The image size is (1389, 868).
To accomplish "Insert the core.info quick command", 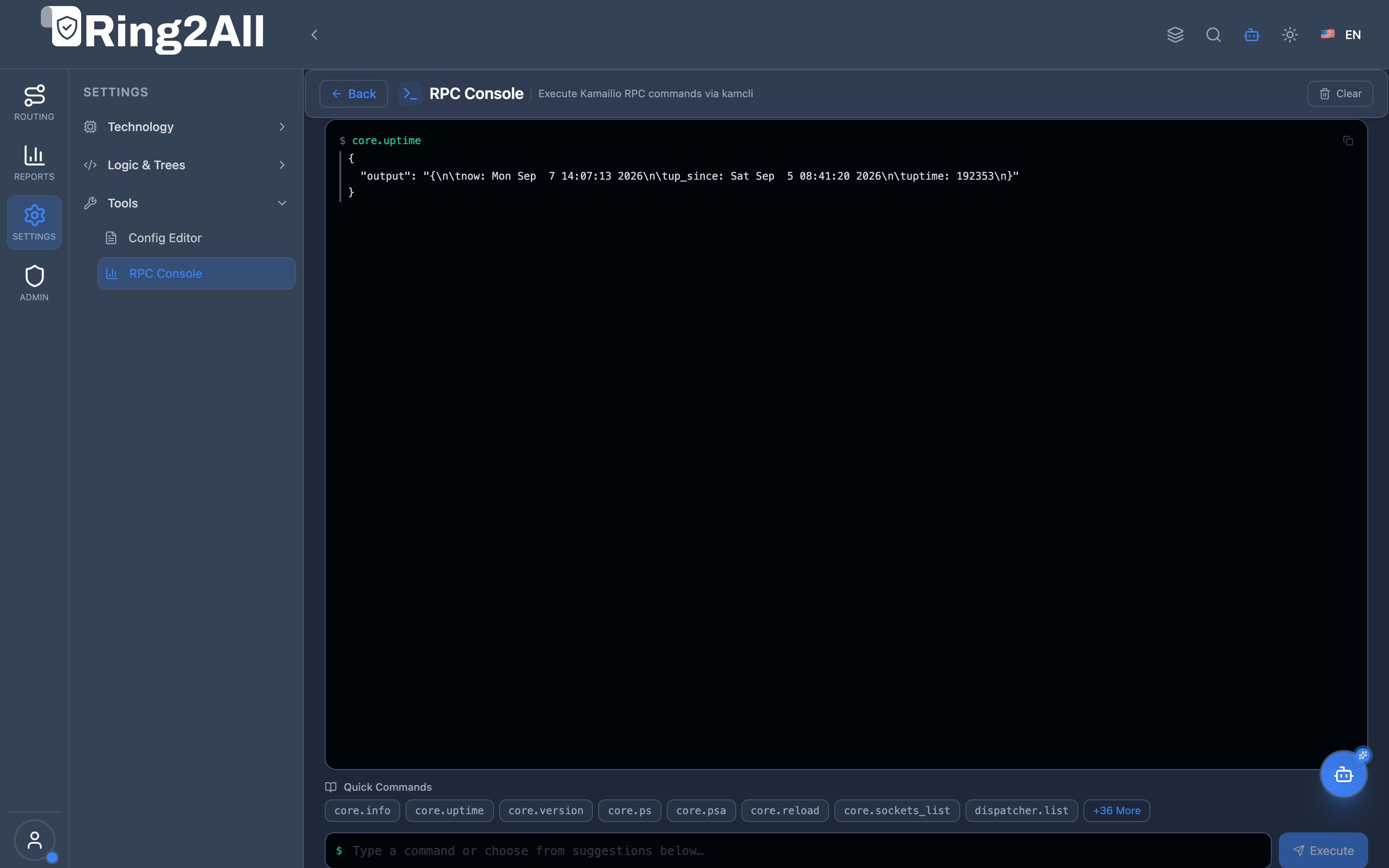I will pyautogui.click(x=362, y=811).
